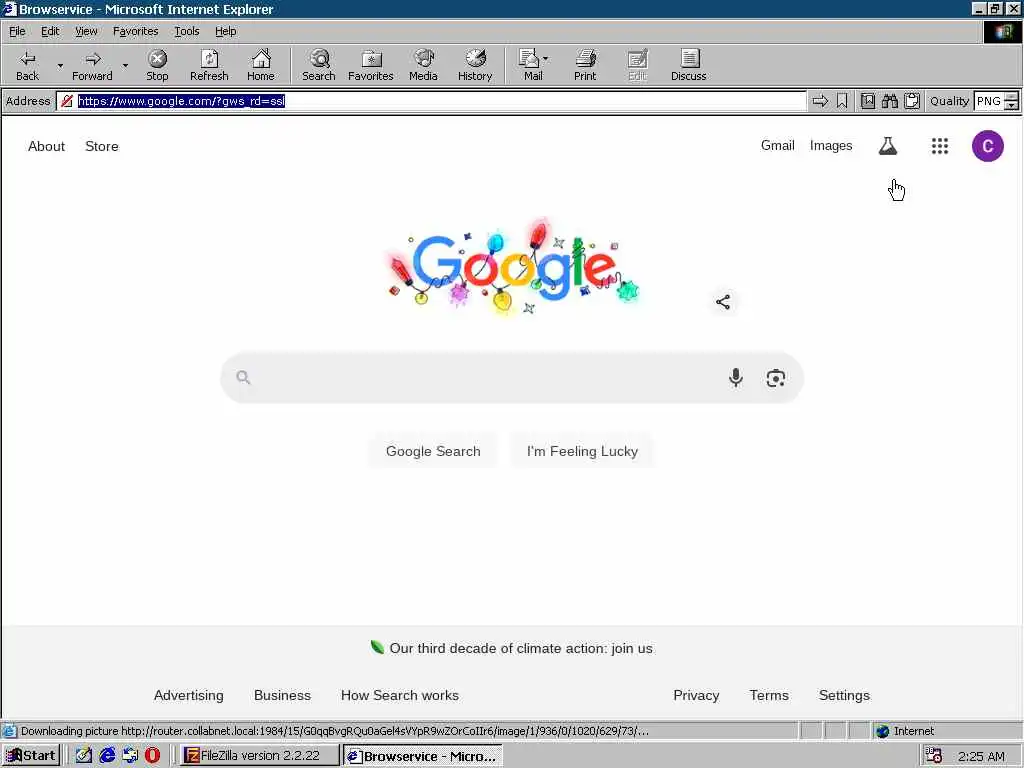Open the Search toolbar pane

click(x=319, y=65)
